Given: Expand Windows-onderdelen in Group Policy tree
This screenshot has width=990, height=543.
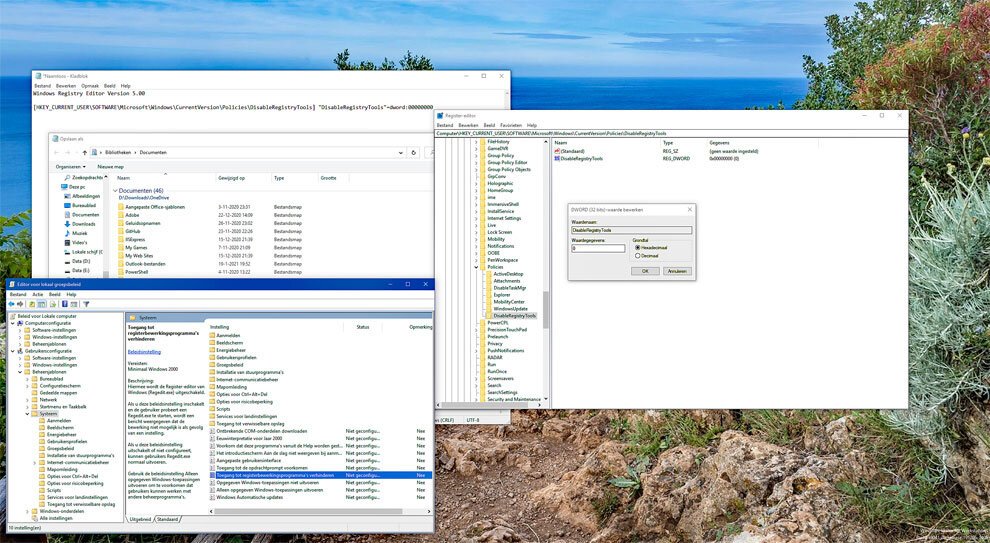Looking at the screenshot, I should [27, 511].
